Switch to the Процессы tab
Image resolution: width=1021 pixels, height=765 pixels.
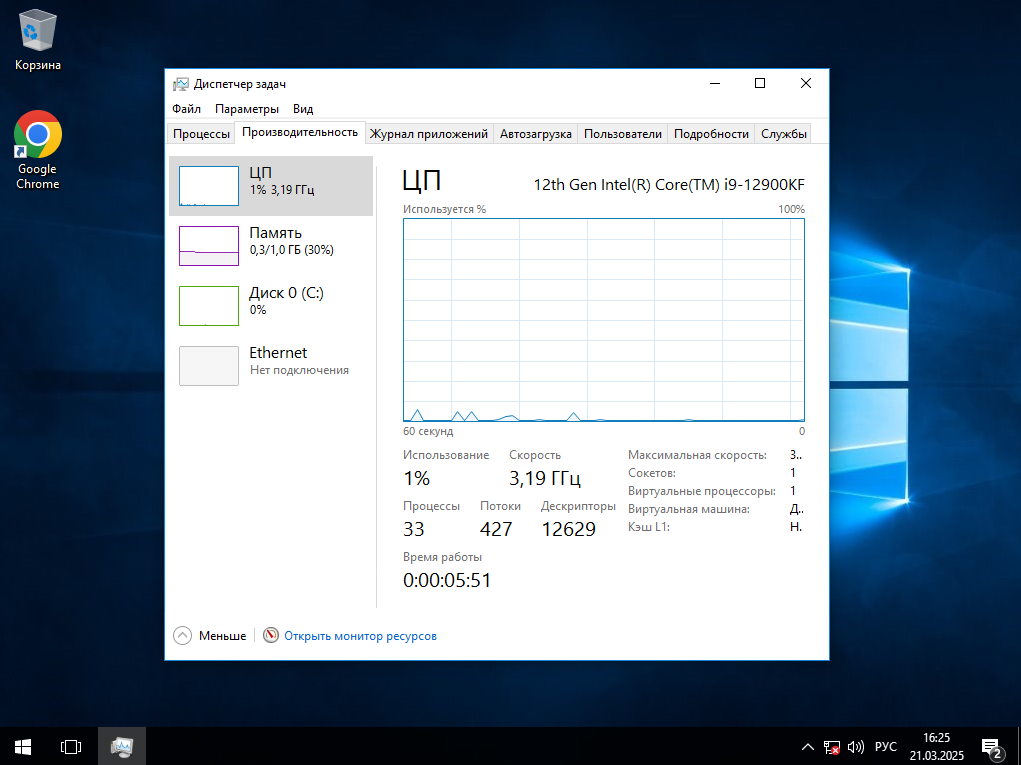pos(201,134)
